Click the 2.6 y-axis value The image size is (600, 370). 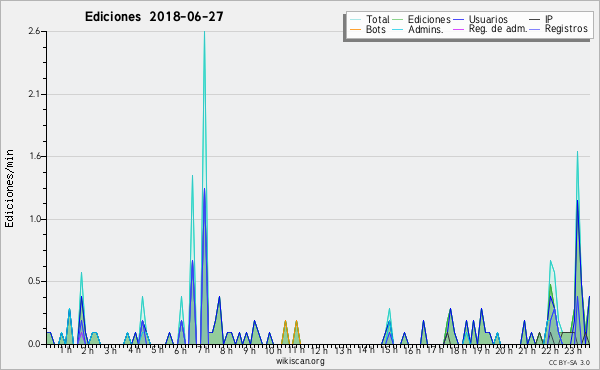34,31
